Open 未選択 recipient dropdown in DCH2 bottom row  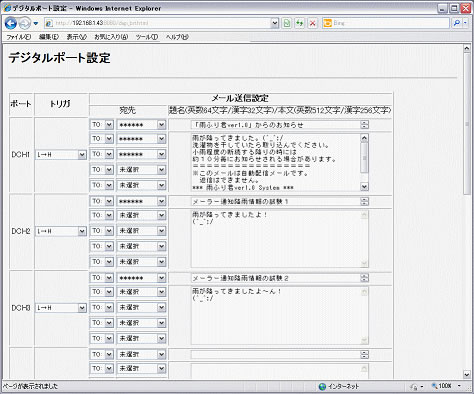click(x=141, y=262)
